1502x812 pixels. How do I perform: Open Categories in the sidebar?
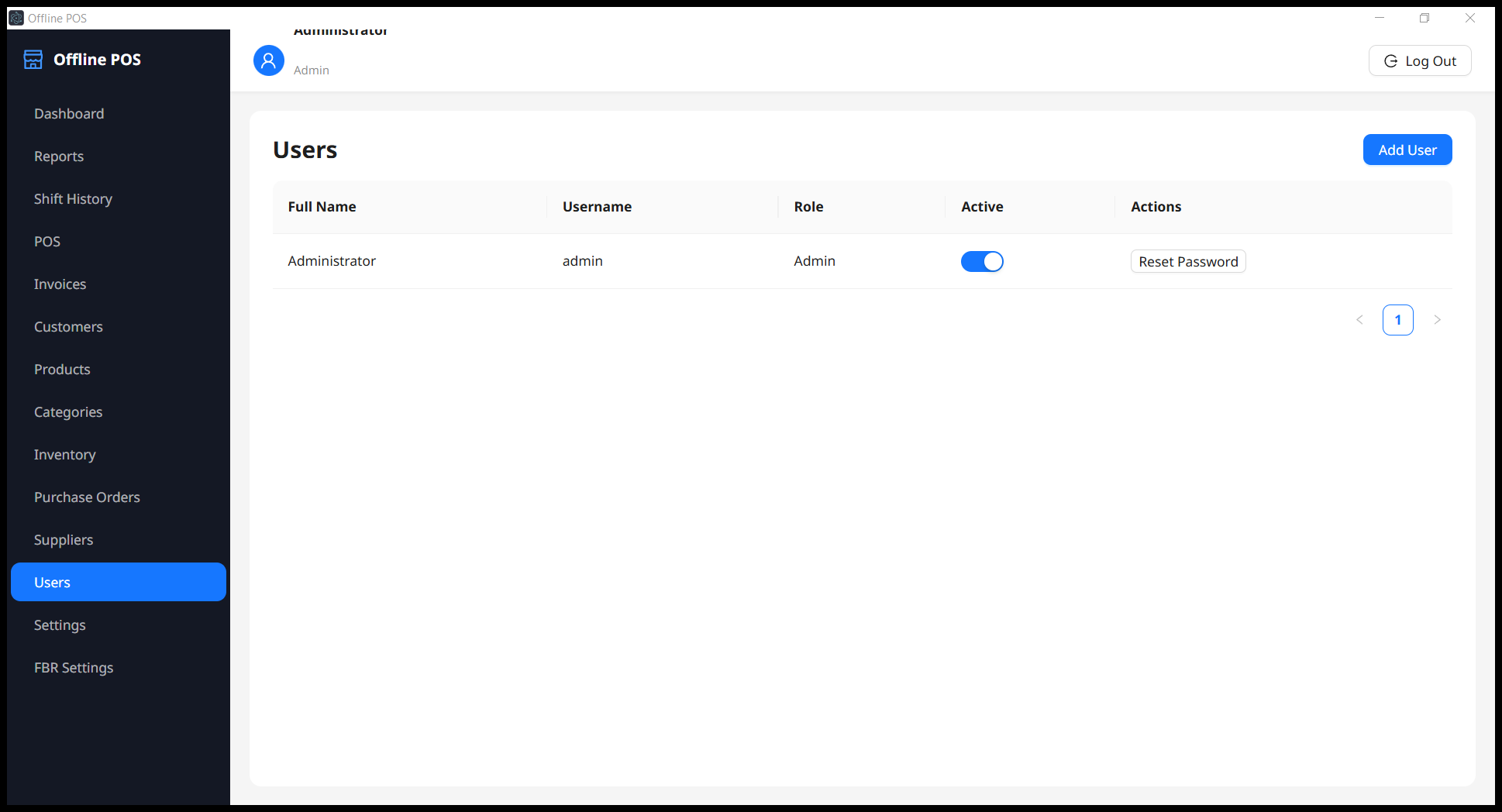coord(119,412)
